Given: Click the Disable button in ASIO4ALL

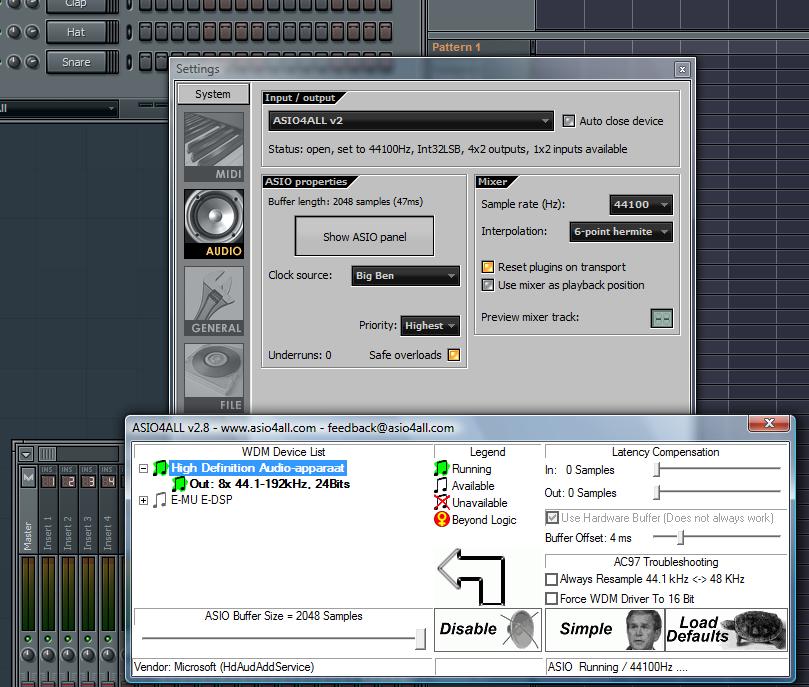Looking at the screenshot, I should tap(488, 629).
